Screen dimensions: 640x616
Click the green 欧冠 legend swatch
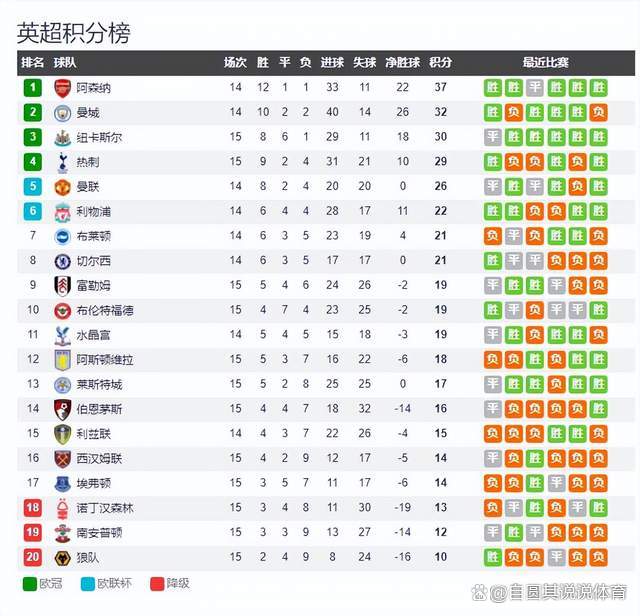(x=27, y=584)
